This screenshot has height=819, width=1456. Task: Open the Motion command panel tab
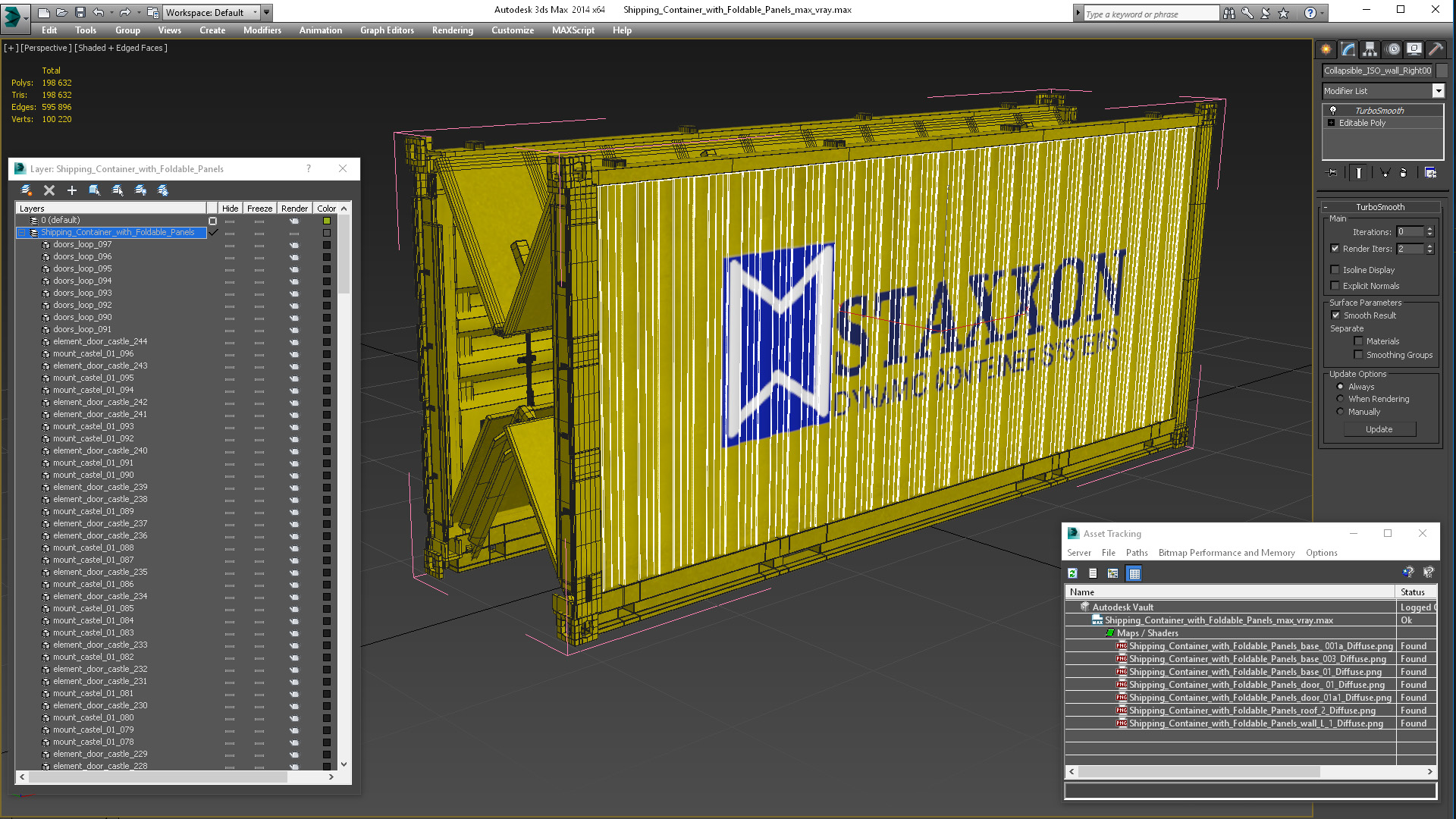point(1392,49)
